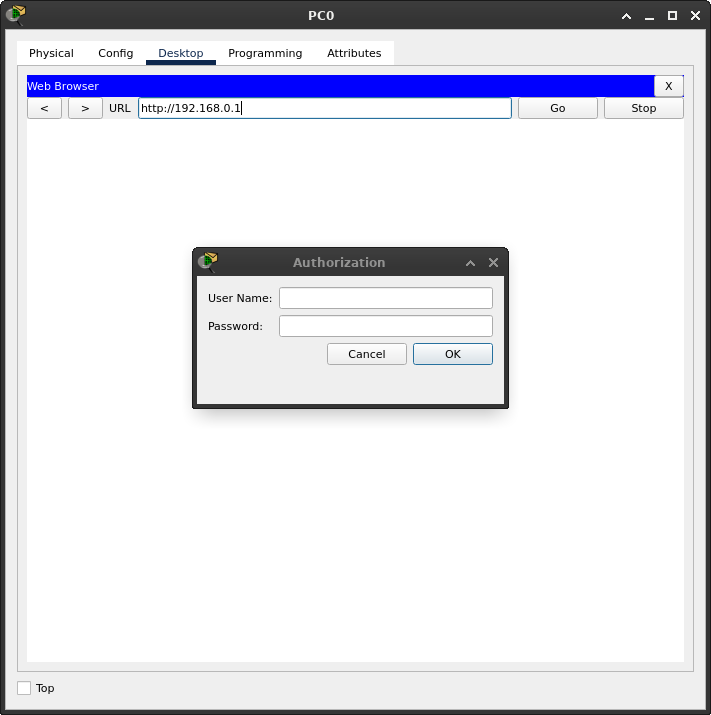Select the Programming tab

tap(265, 53)
